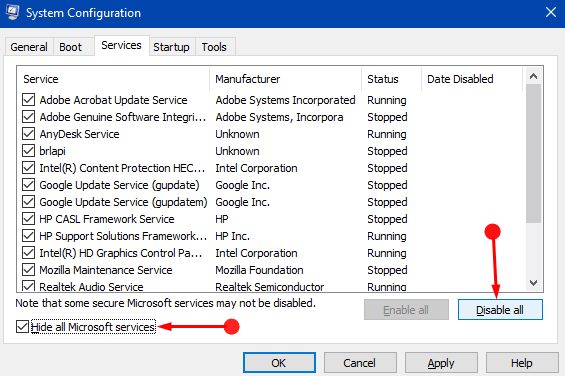Select the Adobe Acrobat Update Service name

click(x=113, y=100)
